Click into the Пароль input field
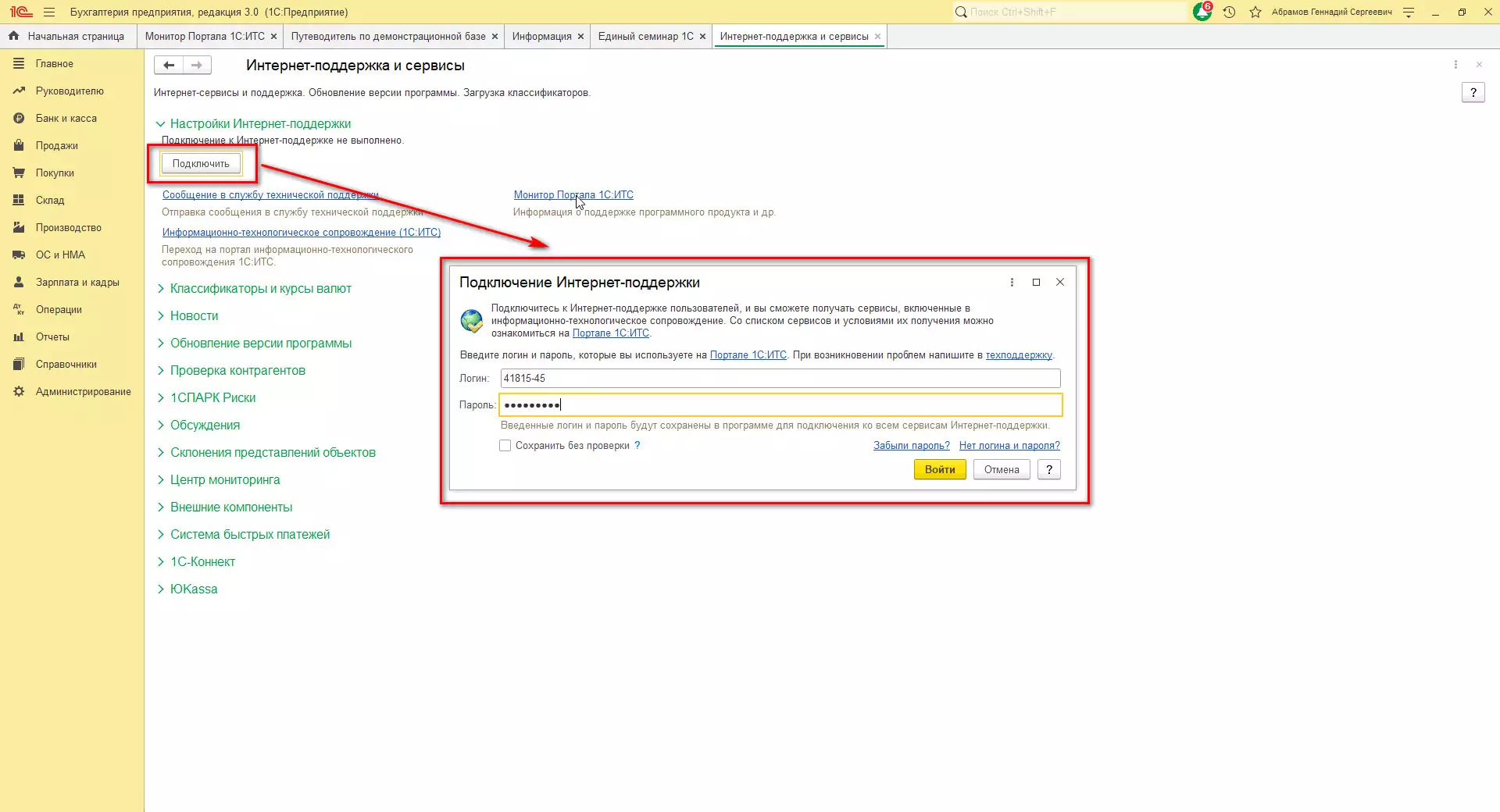The height and width of the screenshot is (812, 1500). (x=780, y=404)
